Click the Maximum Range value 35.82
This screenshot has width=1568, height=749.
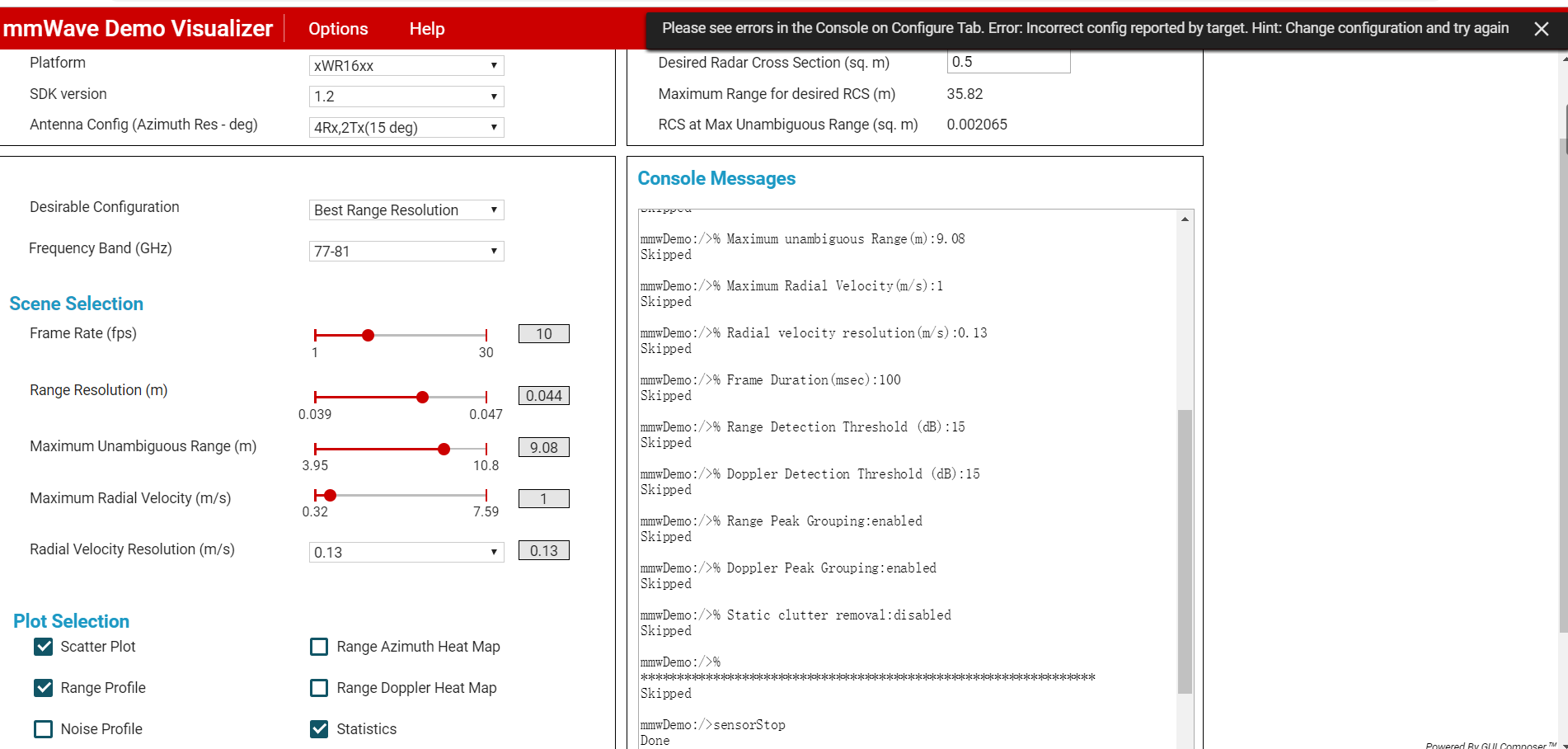point(965,94)
